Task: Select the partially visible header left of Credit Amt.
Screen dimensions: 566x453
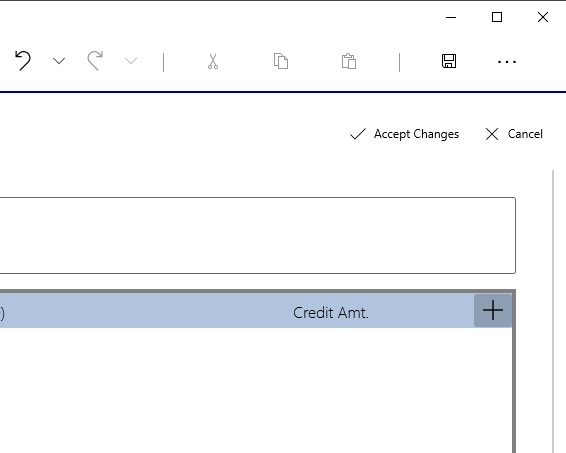Action: [x=3, y=313]
